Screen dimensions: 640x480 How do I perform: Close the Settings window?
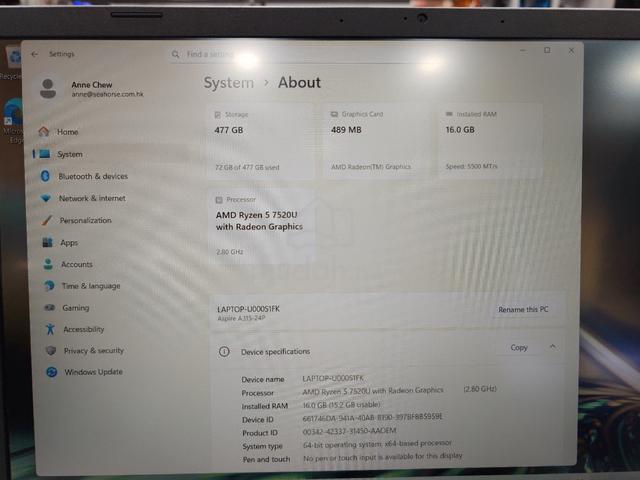tap(571, 51)
